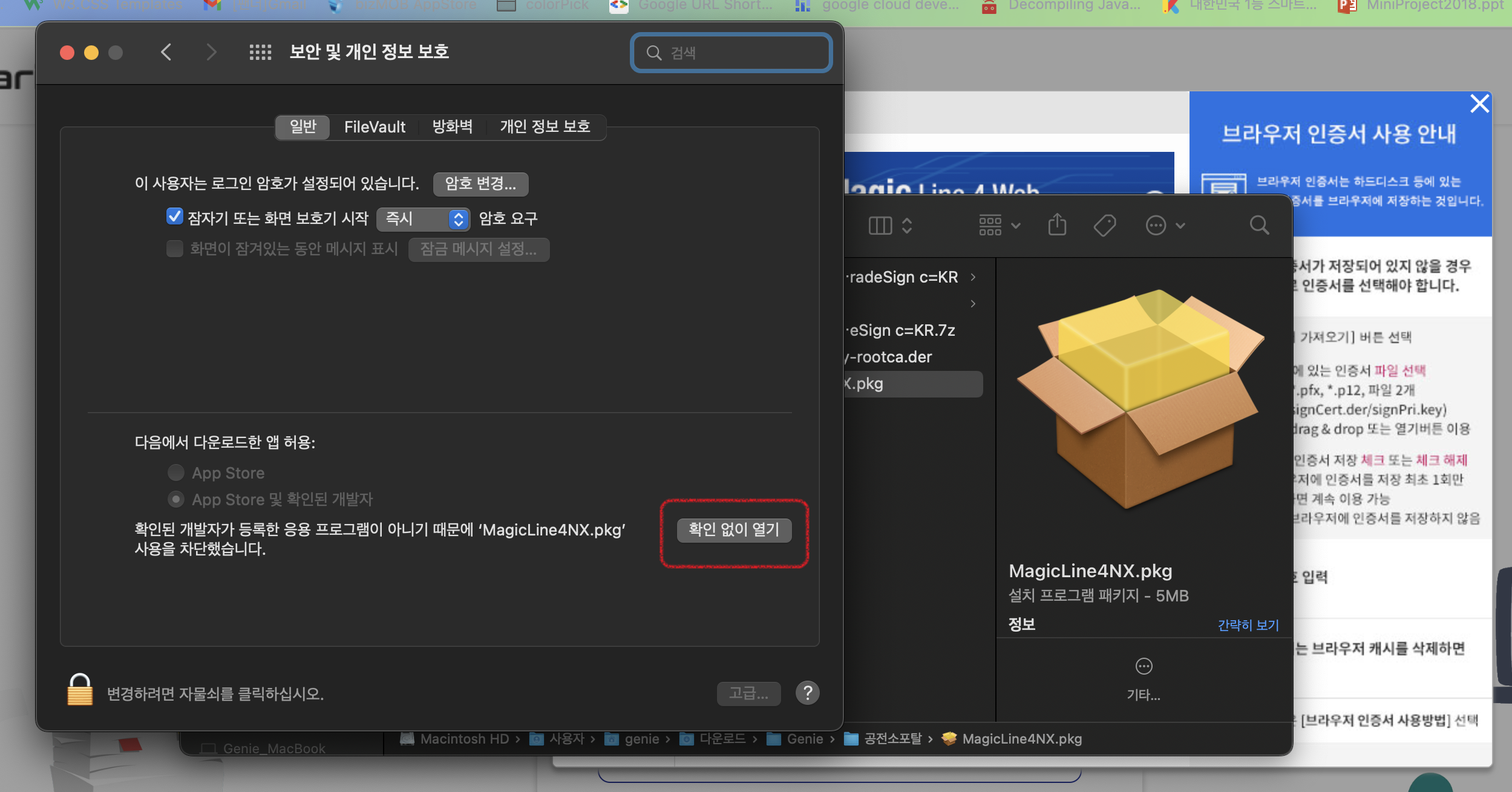Click the Finder tag icon
Image resolution: width=1512 pixels, height=792 pixels.
click(1105, 226)
